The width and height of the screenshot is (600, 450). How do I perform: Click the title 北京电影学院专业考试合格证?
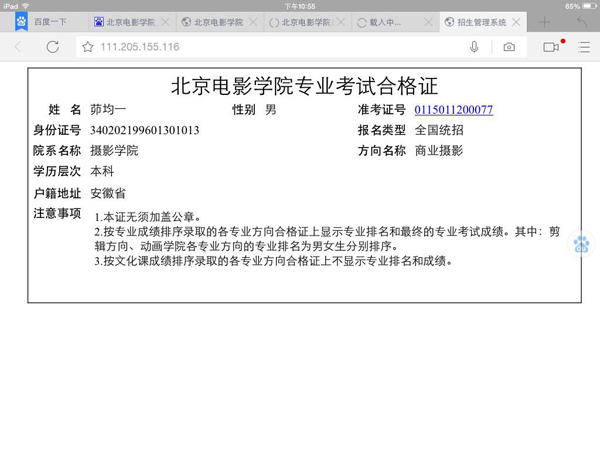(304, 86)
